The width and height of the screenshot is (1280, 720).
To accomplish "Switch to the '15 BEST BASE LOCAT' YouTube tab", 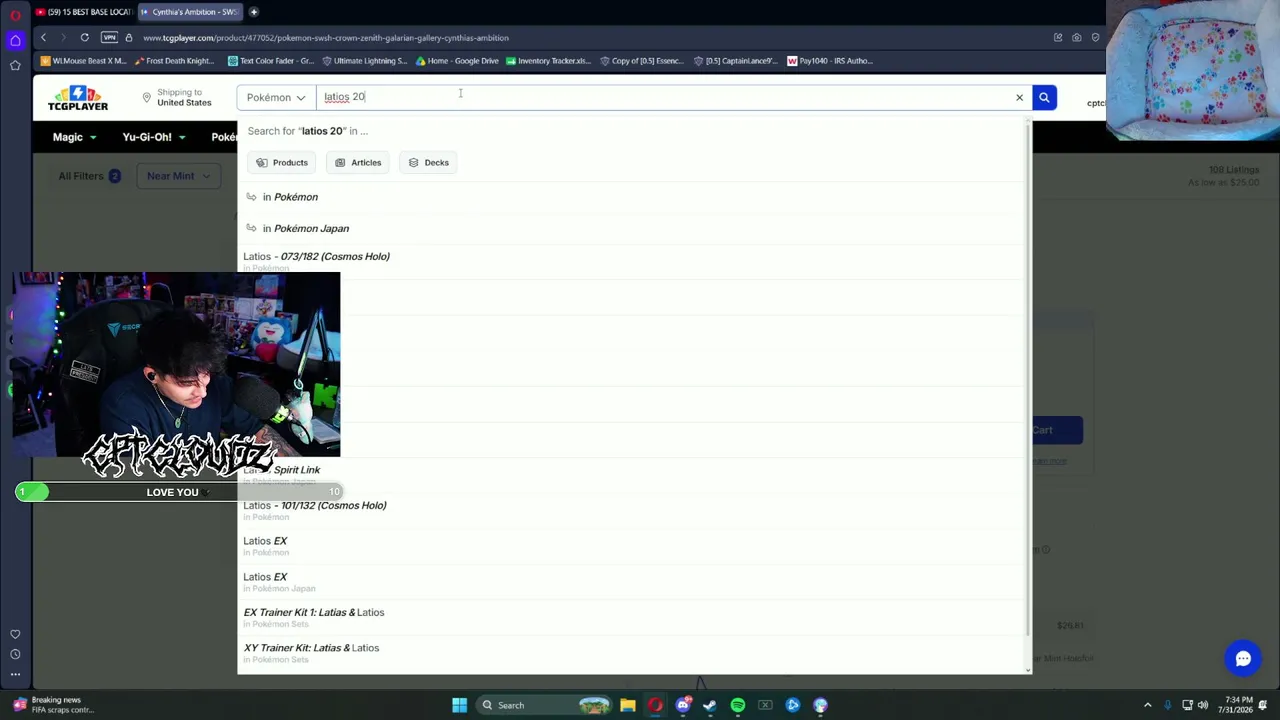I will (84, 12).
